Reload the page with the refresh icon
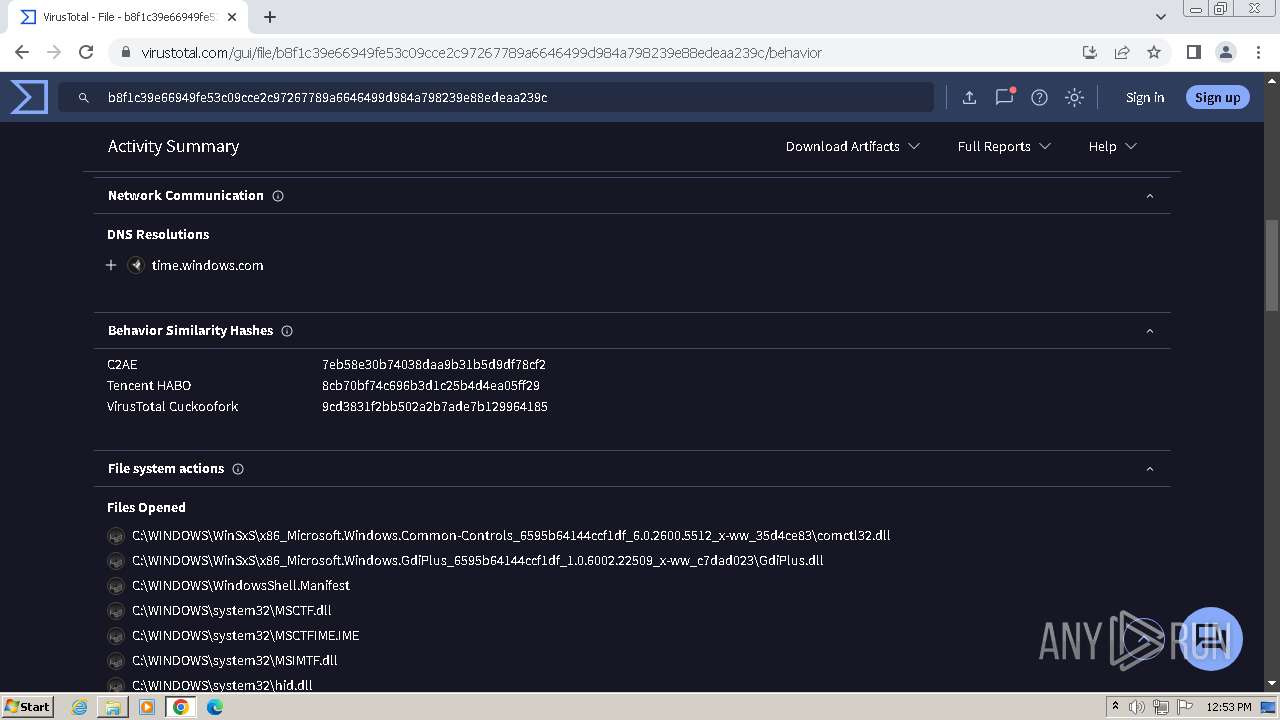 click(x=86, y=52)
